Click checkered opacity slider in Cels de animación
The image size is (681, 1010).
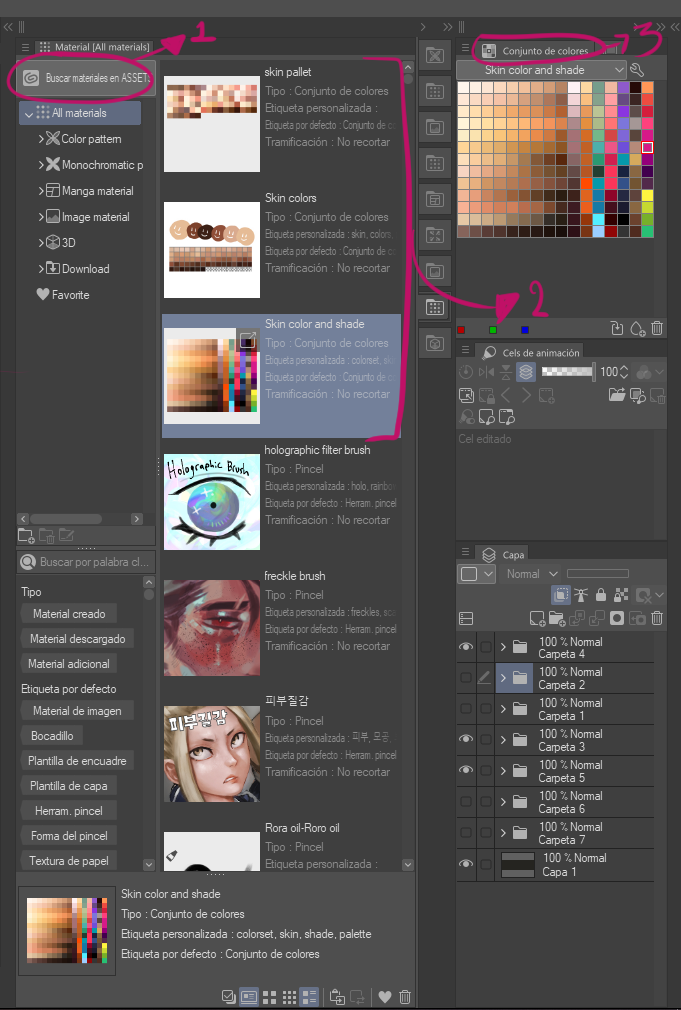pos(567,371)
